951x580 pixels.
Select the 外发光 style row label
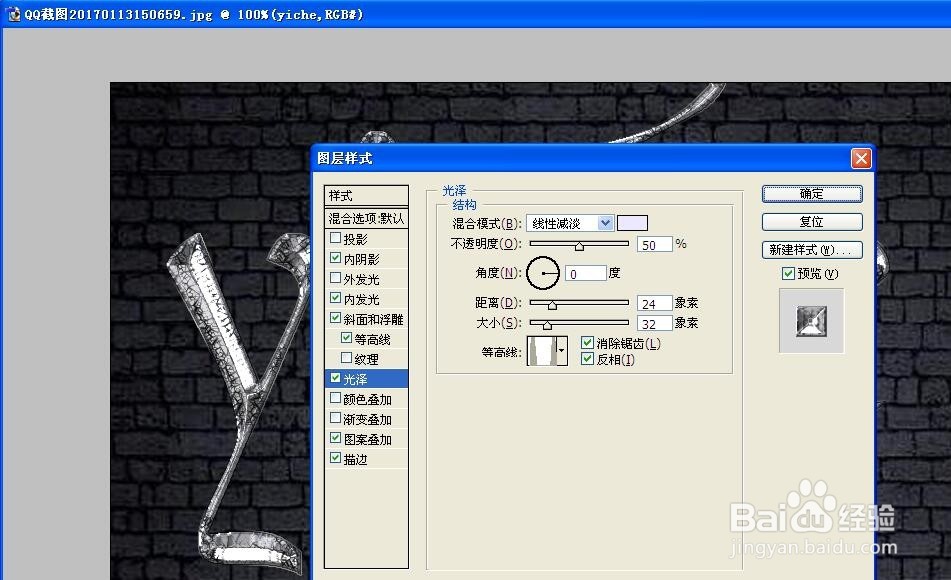[361, 279]
